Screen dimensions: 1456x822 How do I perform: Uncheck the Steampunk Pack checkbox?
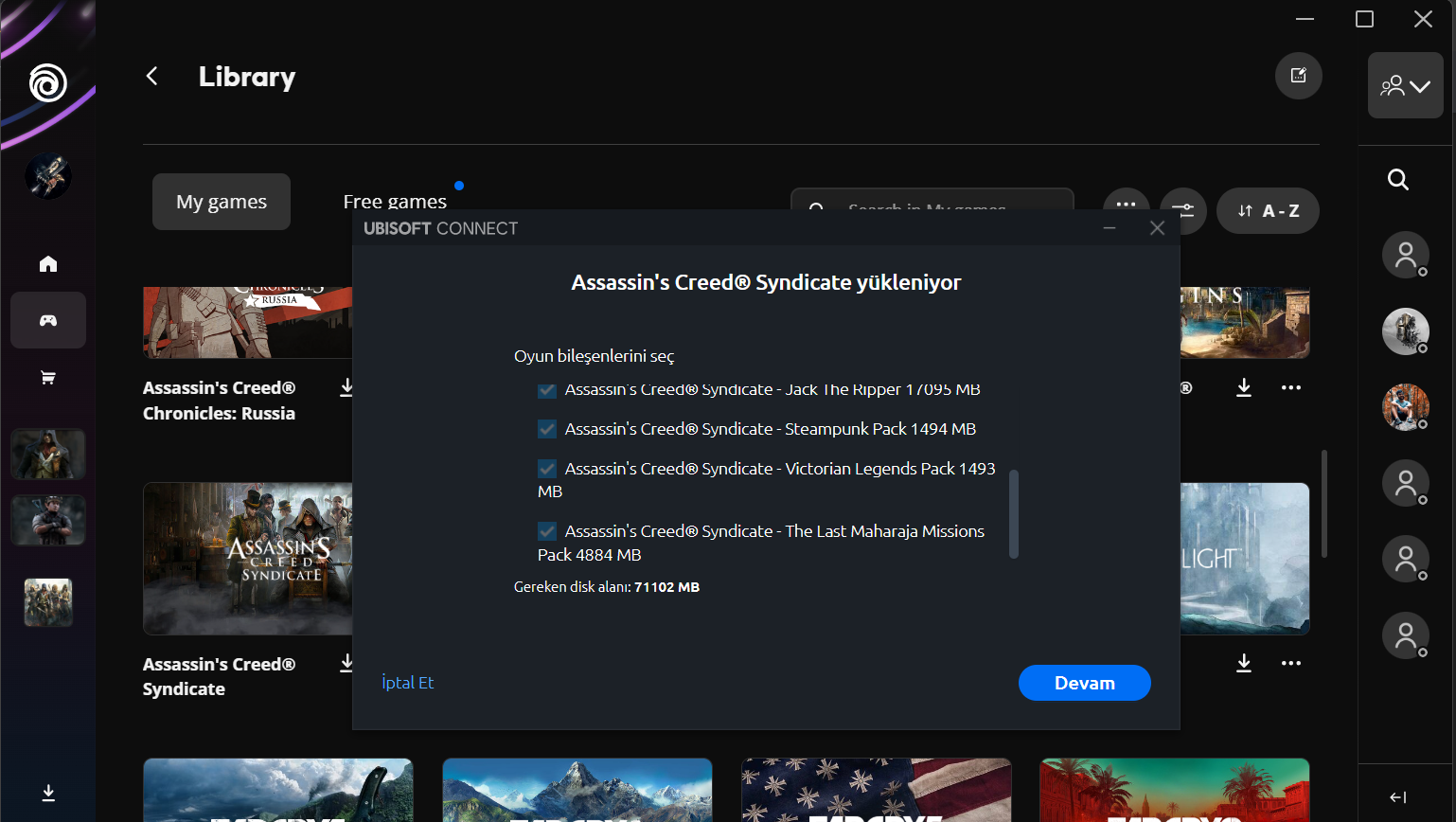click(547, 429)
